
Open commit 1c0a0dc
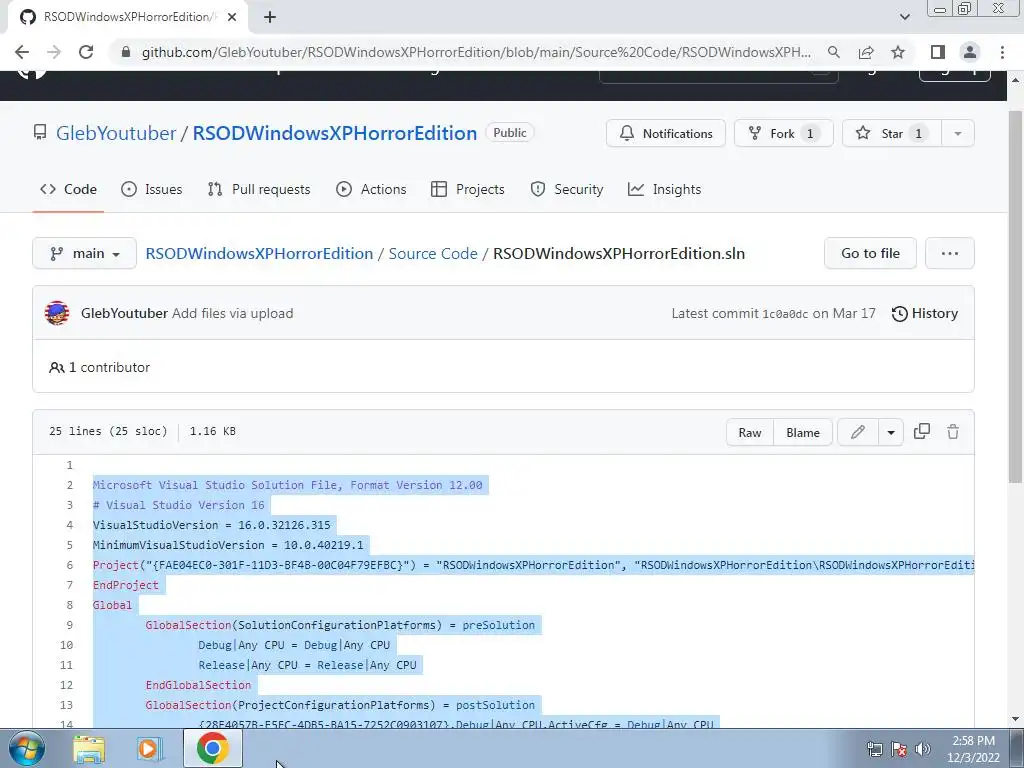[x=785, y=314]
